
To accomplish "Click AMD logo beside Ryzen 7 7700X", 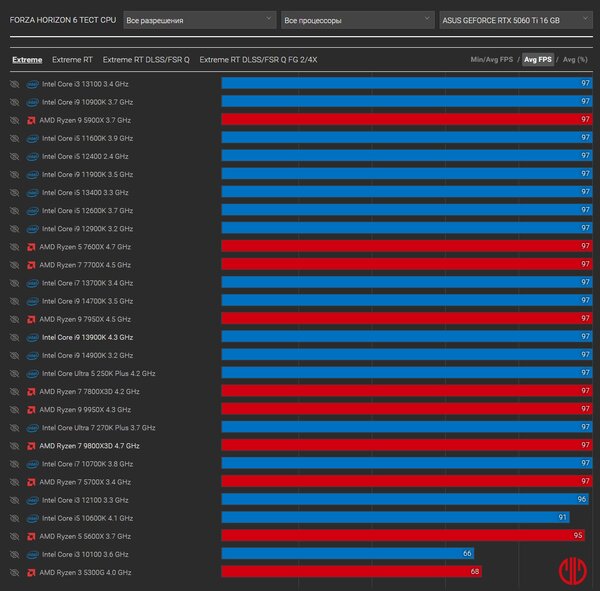I will pyautogui.click(x=31, y=265).
